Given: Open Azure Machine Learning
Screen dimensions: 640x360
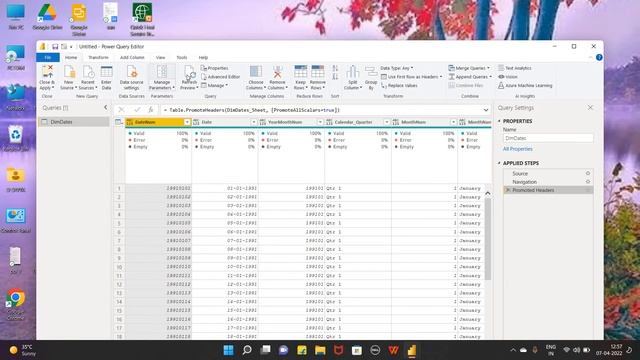Looking at the screenshot, I should [525, 86].
